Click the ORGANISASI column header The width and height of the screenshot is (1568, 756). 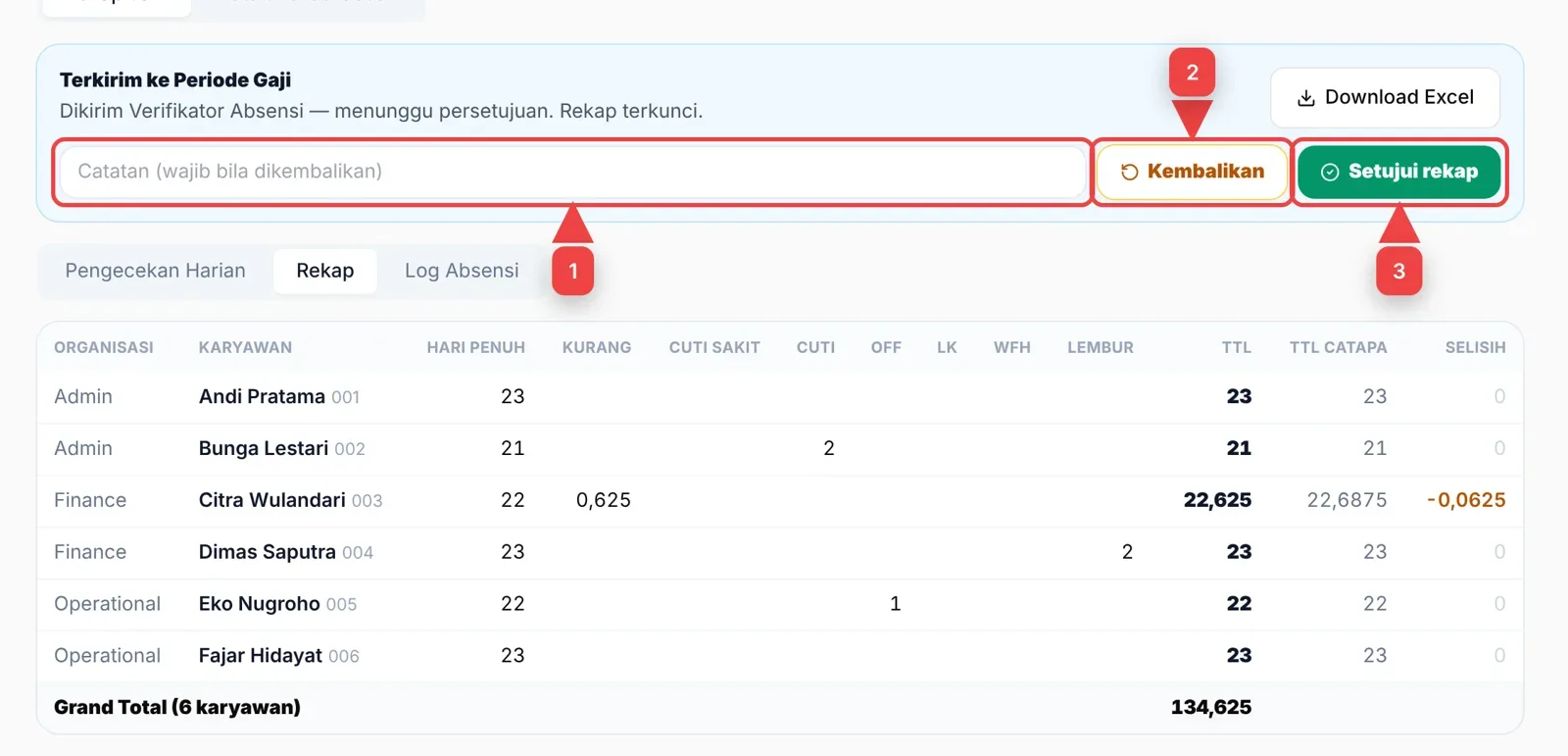tap(104, 347)
